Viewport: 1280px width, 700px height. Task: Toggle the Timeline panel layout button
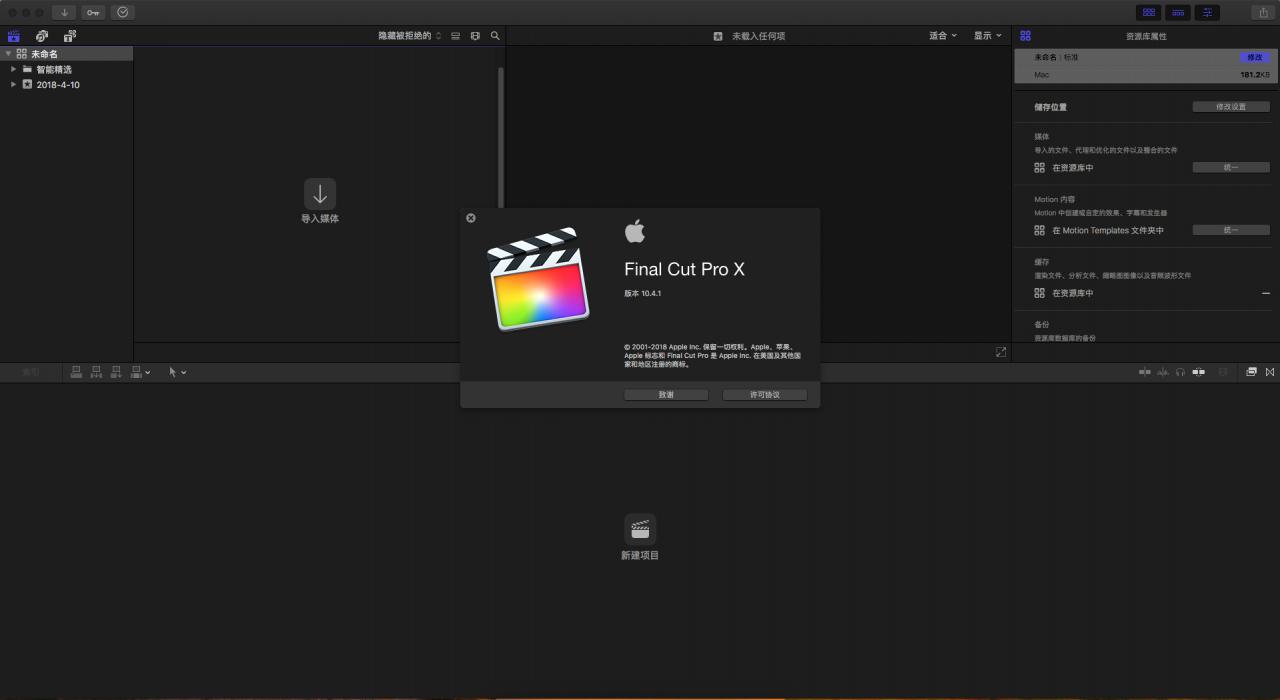(x=1178, y=12)
